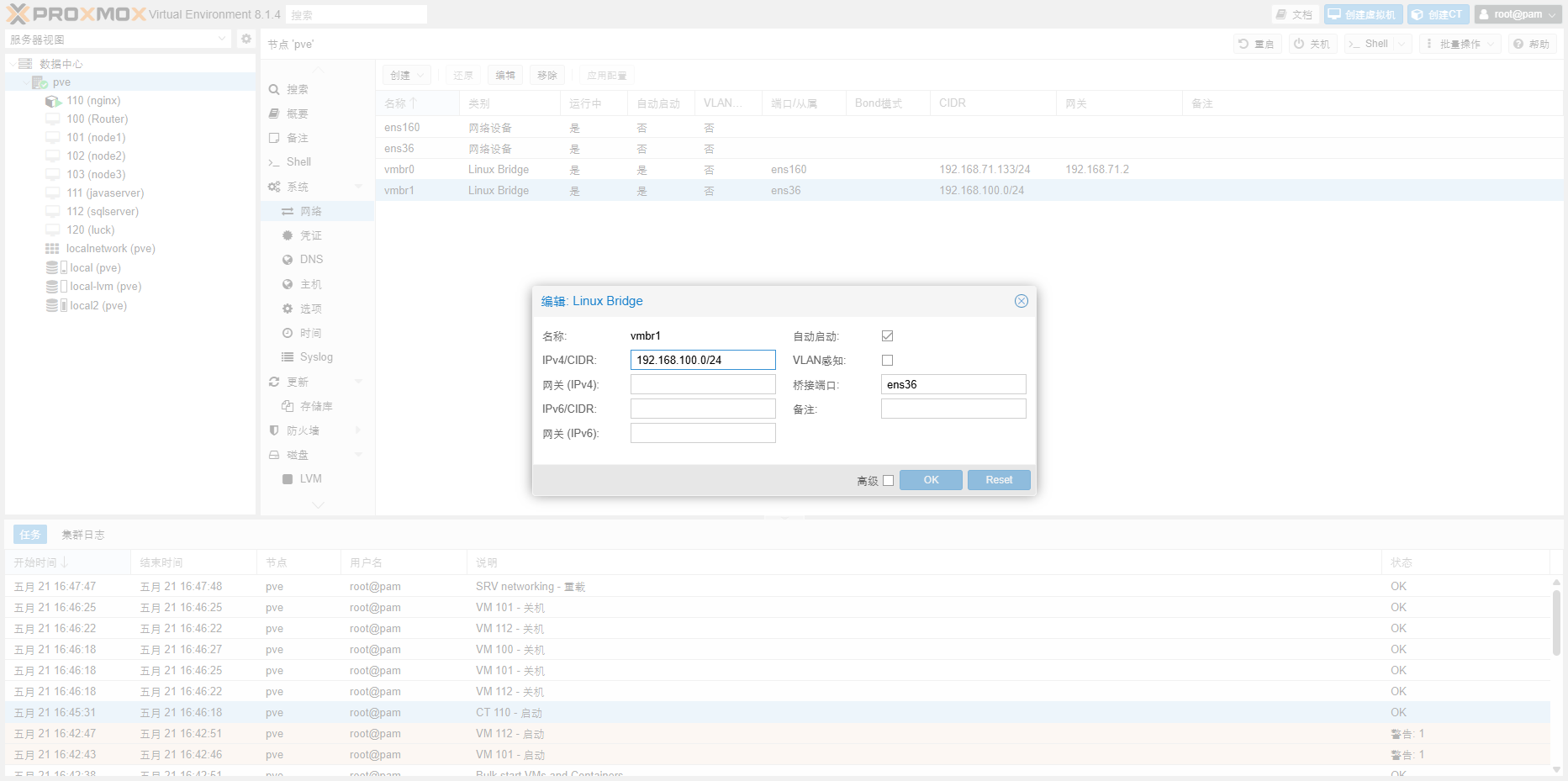Open LVM disk menu item
This screenshot has height=781, width=1568.
(x=317, y=479)
